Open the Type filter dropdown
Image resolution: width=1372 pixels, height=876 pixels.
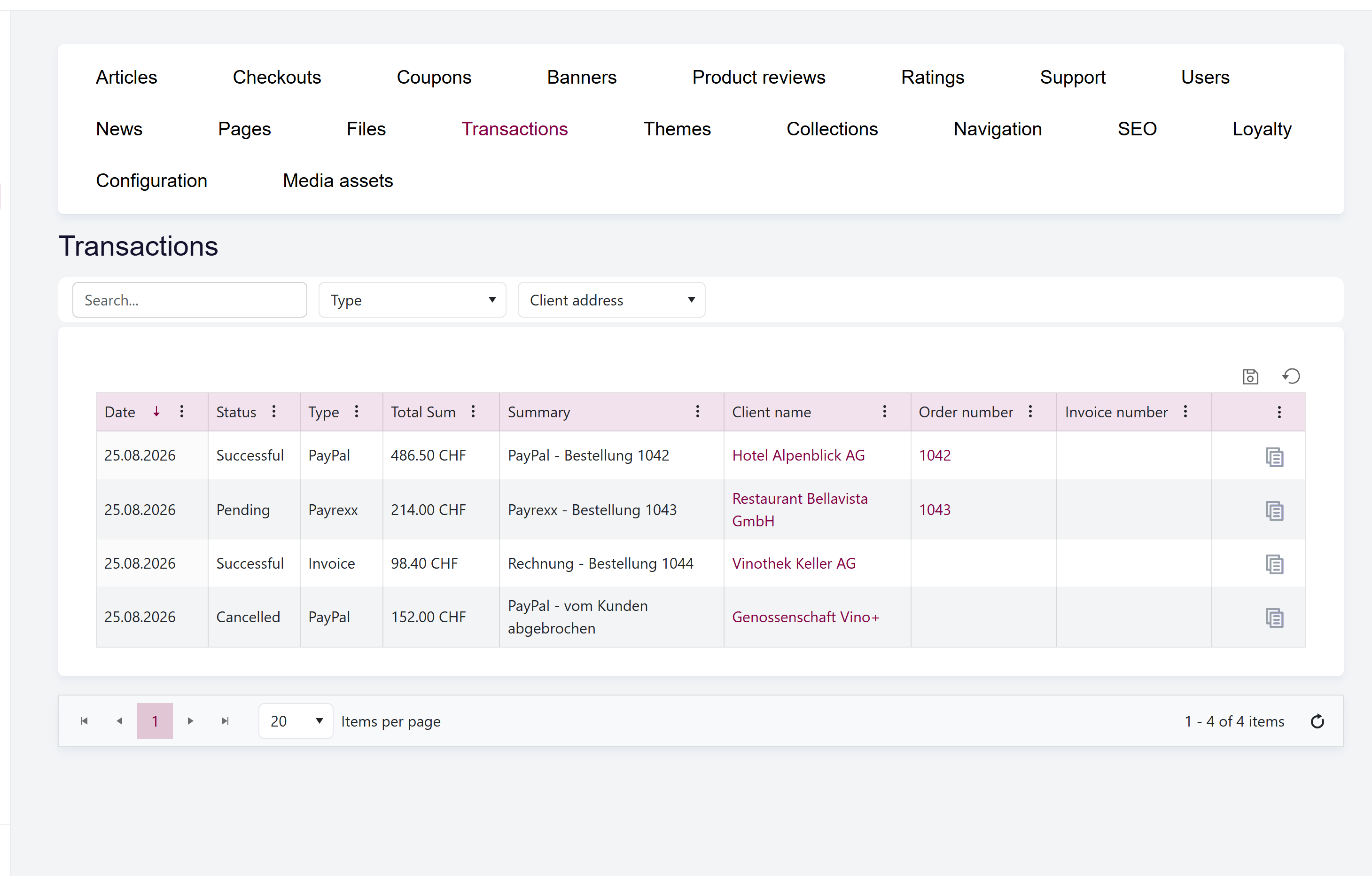point(413,300)
